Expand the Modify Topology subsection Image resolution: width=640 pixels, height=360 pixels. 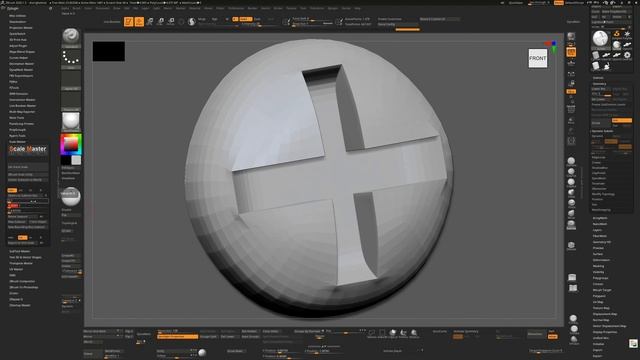pos(603,194)
